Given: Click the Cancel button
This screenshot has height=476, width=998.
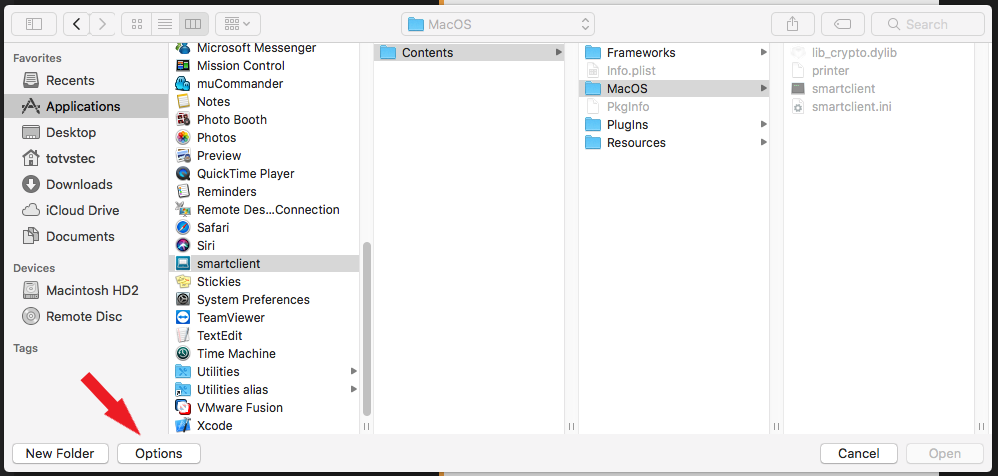Looking at the screenshot, I should [859, 454].
